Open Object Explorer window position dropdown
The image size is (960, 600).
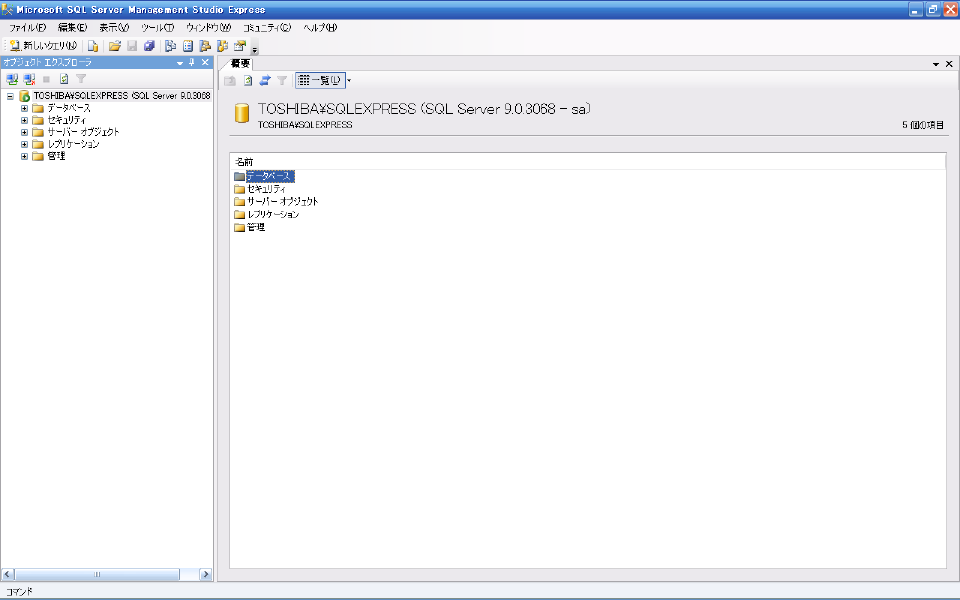point(180,62)
